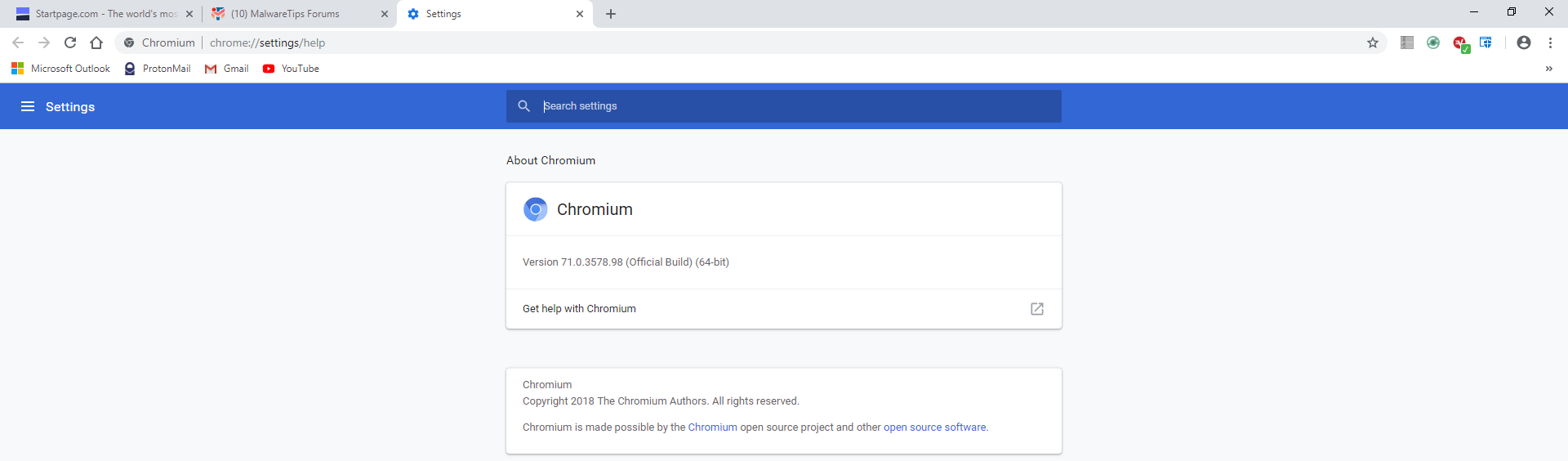Reload the current page

click(70, 43)
